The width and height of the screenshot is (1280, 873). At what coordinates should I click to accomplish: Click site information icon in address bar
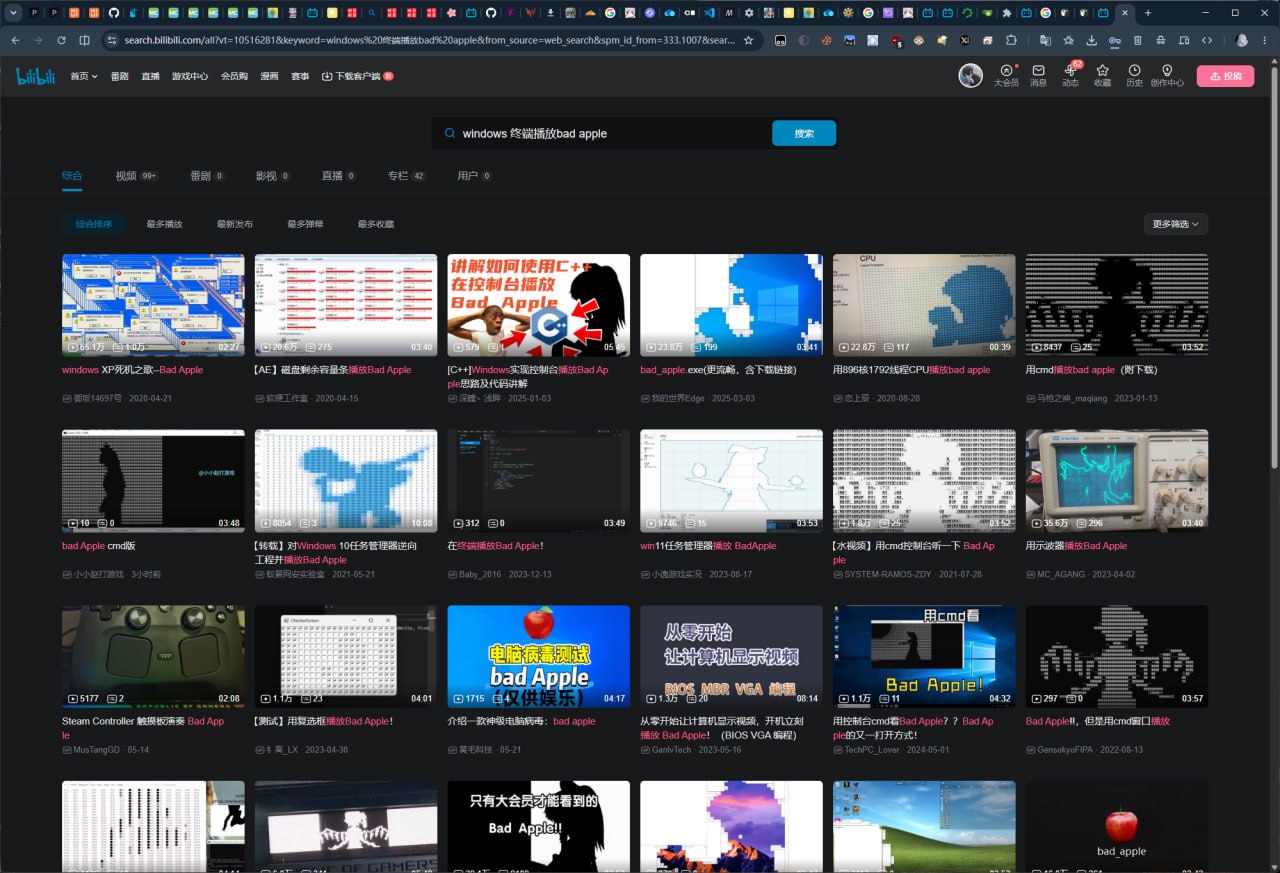[x=111, y=40]
